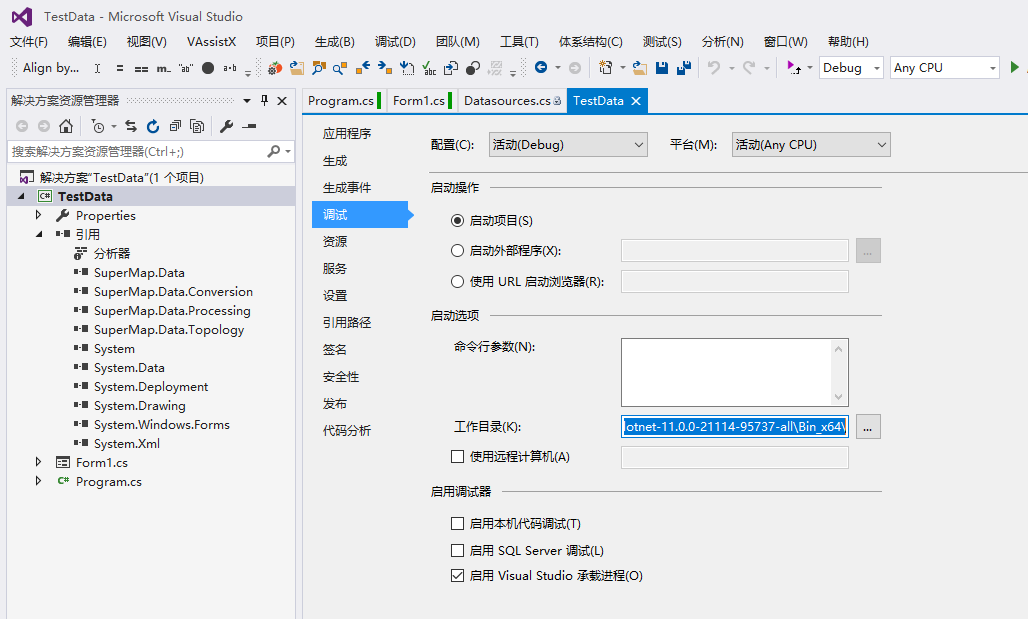Screen dimensions: 1028x619
Task: Open the 签名 property page
Action: (x=335, y=349)
